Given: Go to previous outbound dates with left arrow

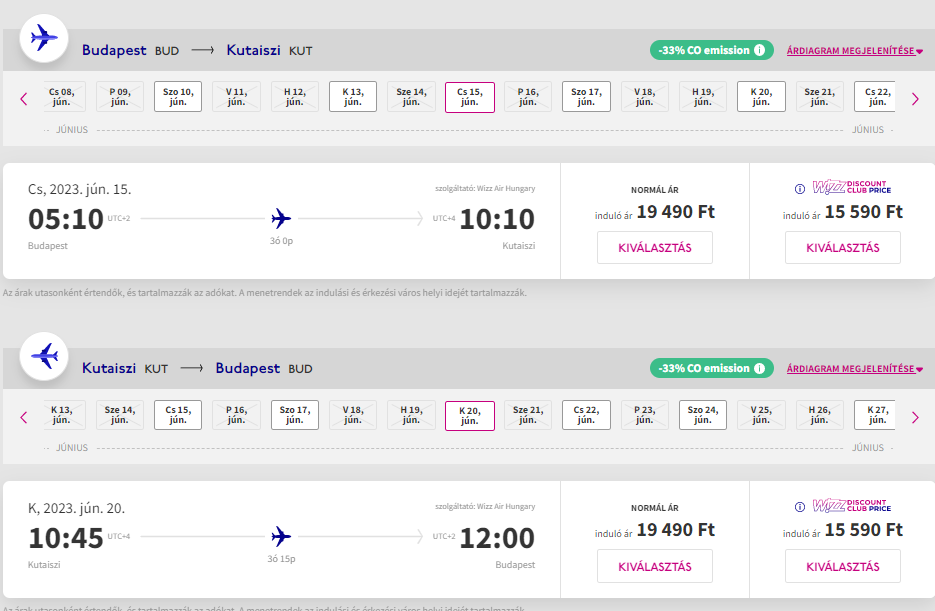Looking at the screenshot, I should (24, 98).
